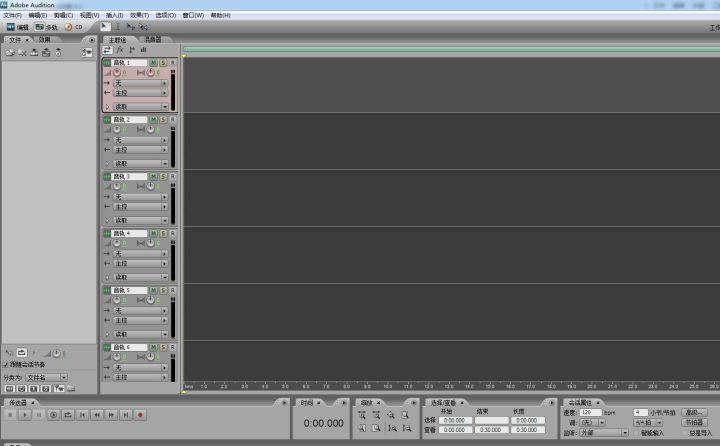The image size is (720, 446).
Task: Open the 效果(T) menu
Action: 139,16
